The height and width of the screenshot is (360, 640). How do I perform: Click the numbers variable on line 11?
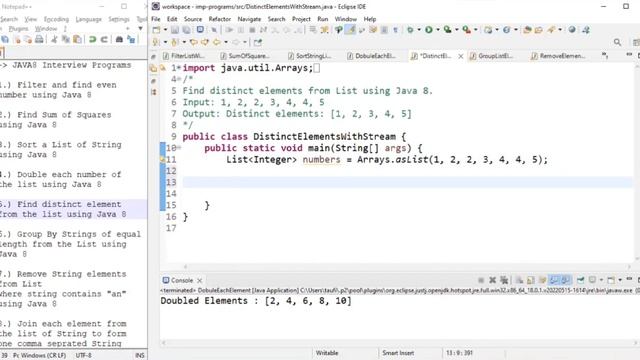coord(321,160)
